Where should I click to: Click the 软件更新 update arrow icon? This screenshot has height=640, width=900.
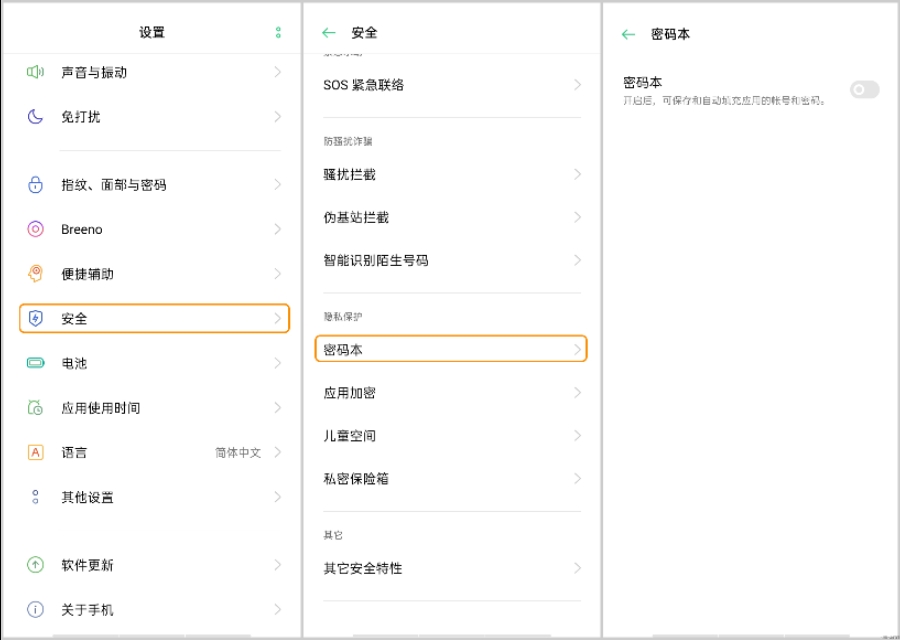(x=35, y=565)
